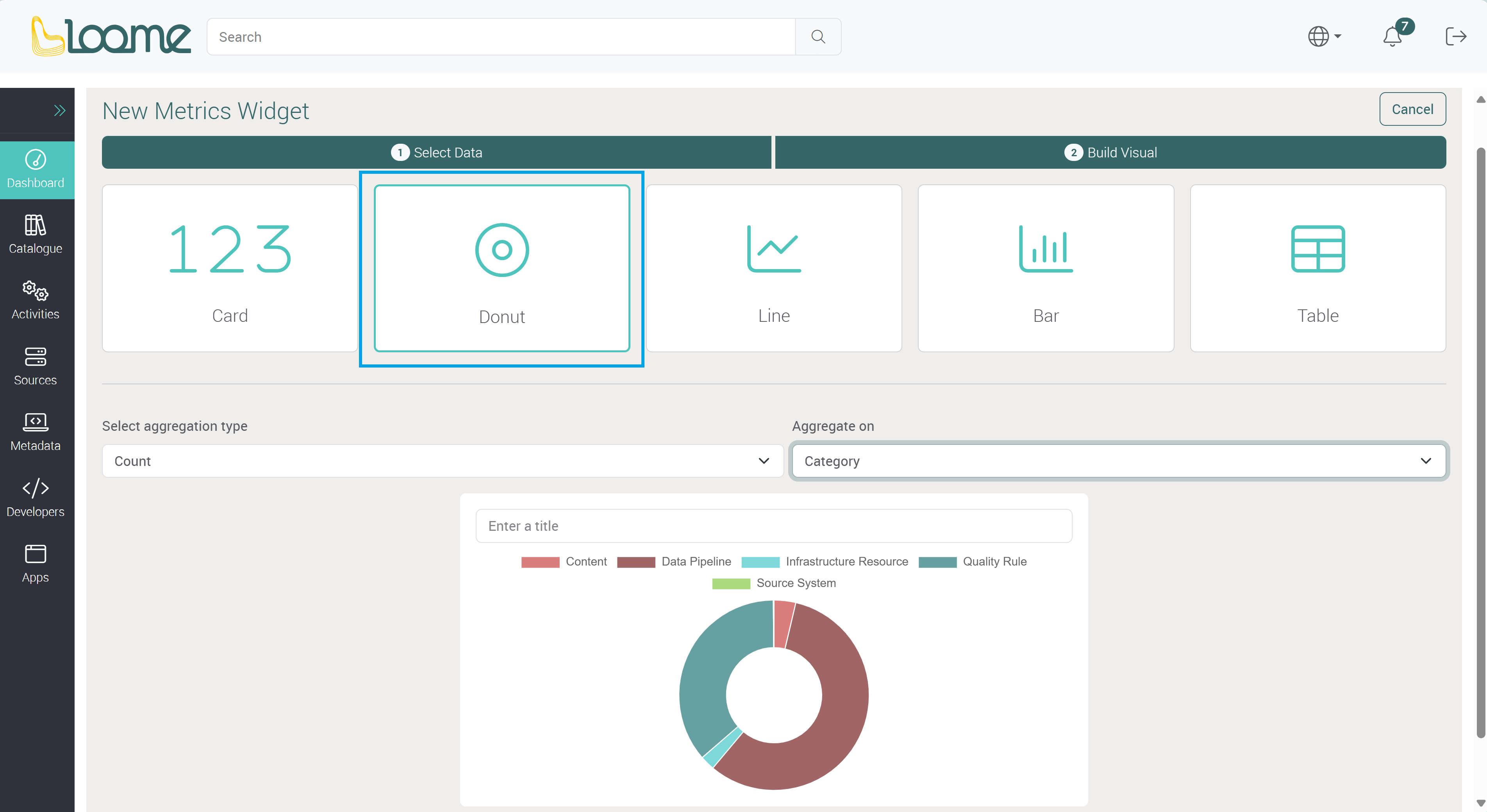This screenshot has height=812, width=1487.
Task: Toggle the Data Pipeline legend swatch
Action: click(x=636, y=562)
